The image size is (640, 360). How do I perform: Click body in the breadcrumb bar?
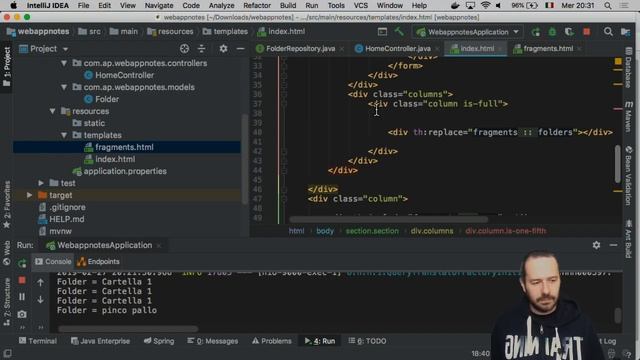(325, 231)
